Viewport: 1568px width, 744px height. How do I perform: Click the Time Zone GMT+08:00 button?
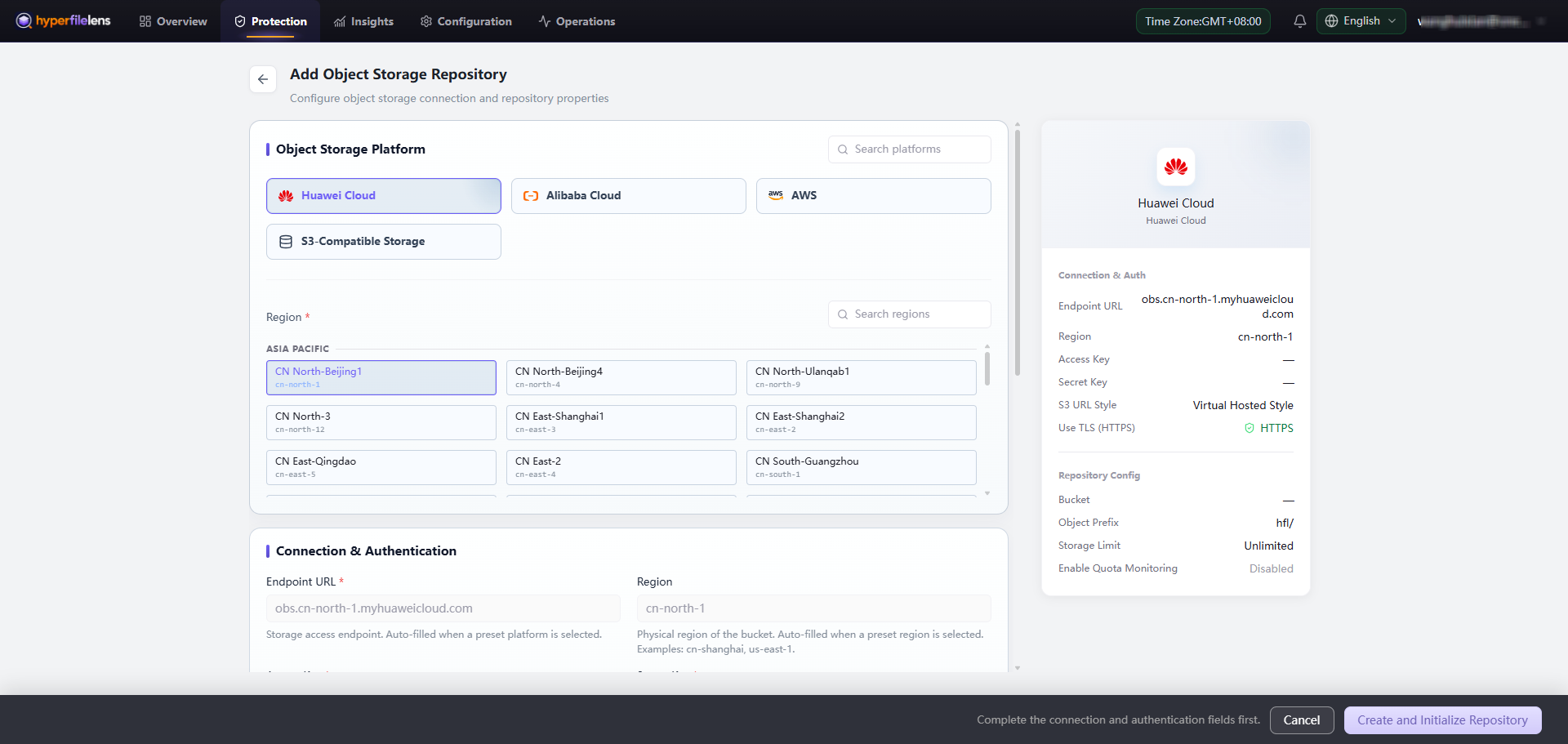[1203, 21]
